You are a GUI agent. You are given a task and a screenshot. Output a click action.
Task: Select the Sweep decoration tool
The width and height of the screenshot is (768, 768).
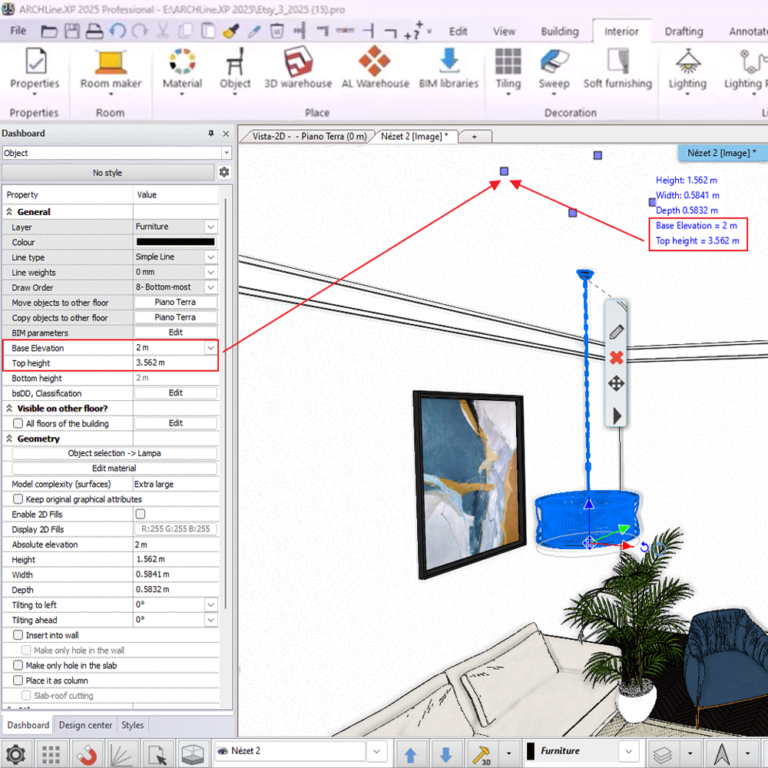tap(554, 70)
